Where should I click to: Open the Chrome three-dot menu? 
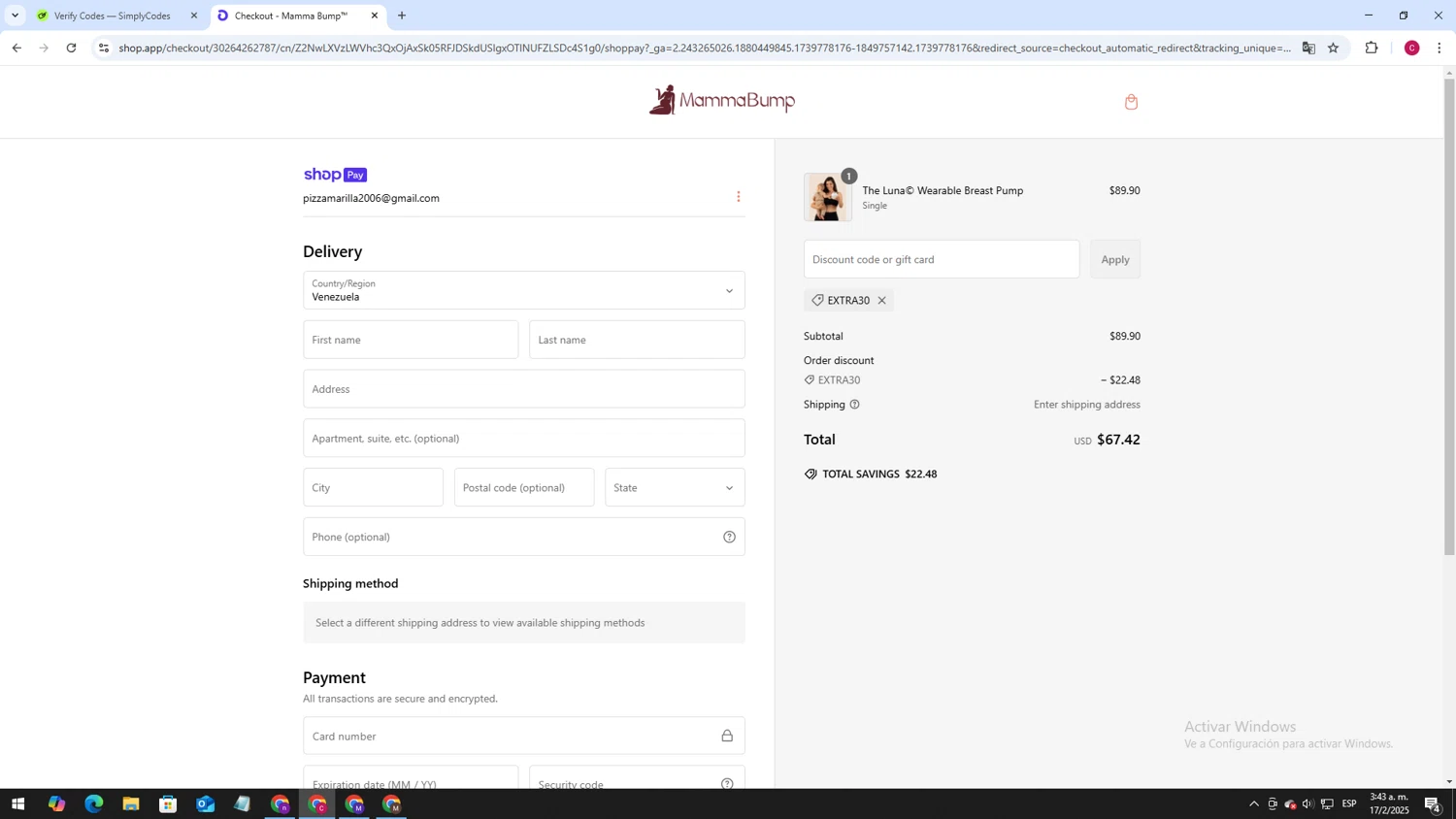(1439, 48)
